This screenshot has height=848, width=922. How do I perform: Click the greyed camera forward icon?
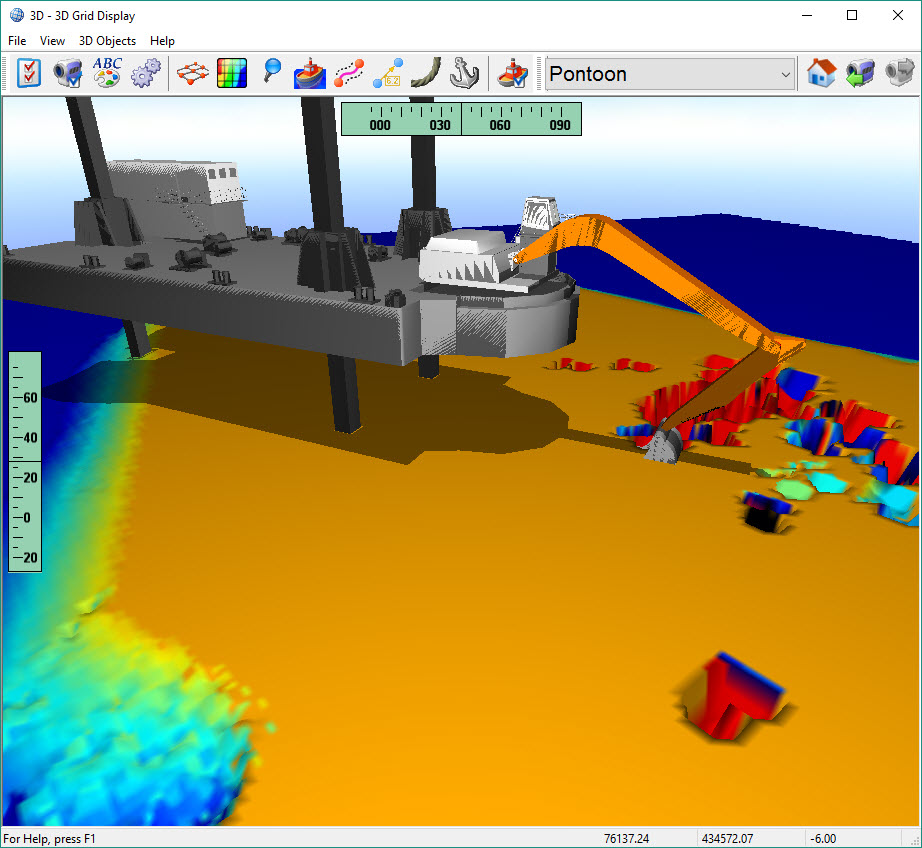[900, 74]
